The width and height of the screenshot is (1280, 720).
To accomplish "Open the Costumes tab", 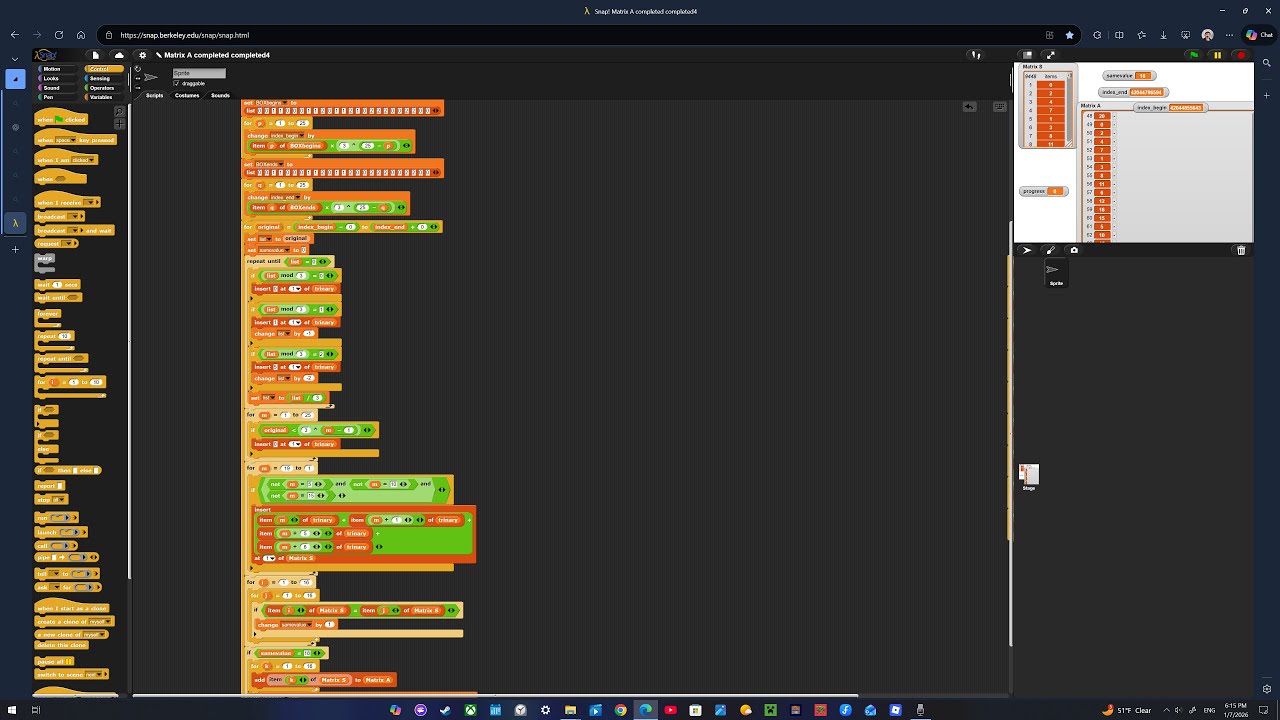I will coord(187,96).
